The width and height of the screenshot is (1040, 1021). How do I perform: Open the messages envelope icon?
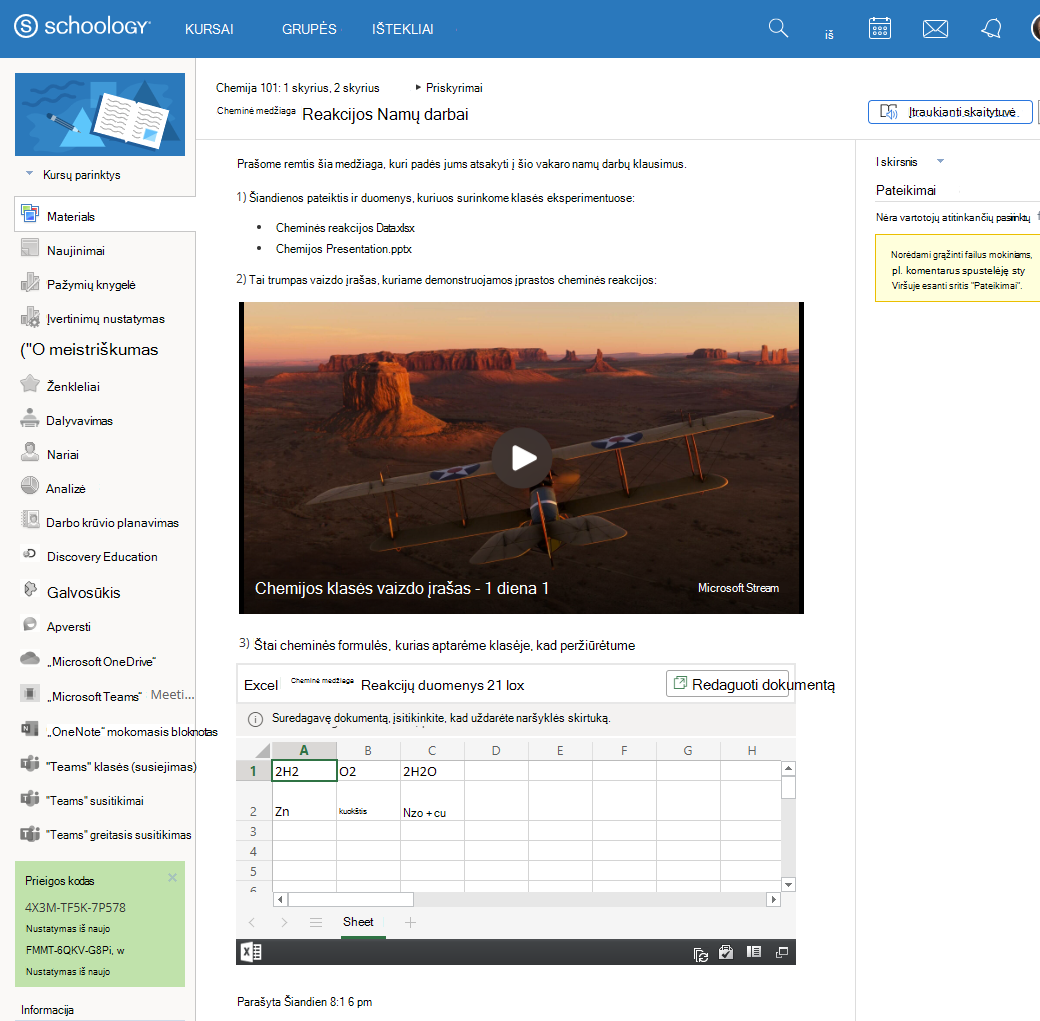pos(935,29)
